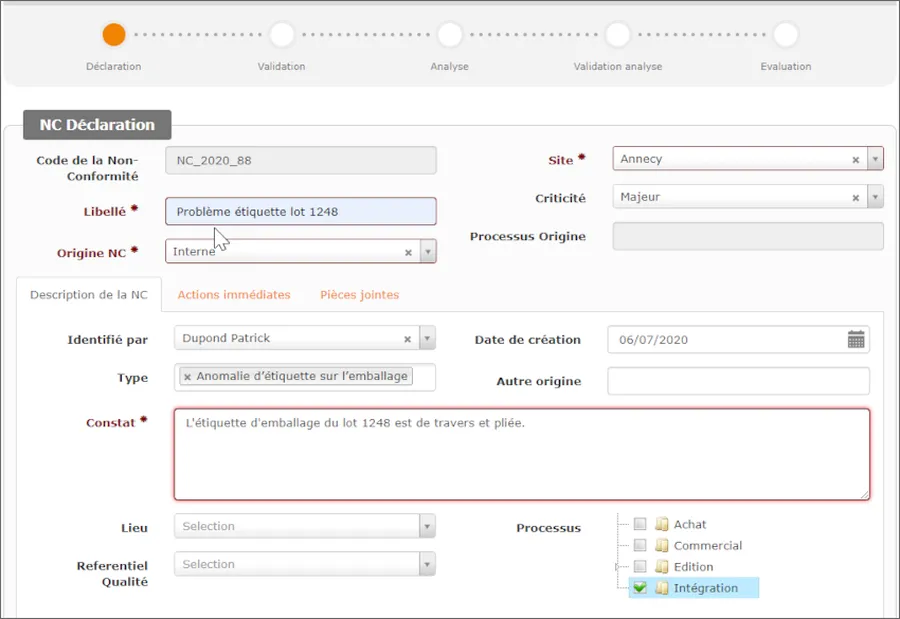The height and width of the screenshot is (619, 900).
Task: Clear the Majeur criticité value
Action: (857, 196)
